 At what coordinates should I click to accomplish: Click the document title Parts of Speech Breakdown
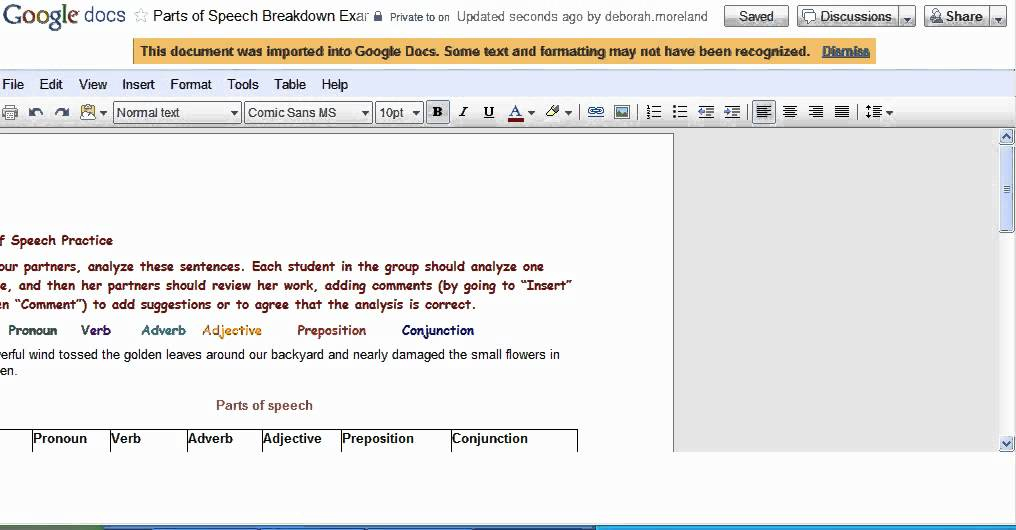coord(260,16)
